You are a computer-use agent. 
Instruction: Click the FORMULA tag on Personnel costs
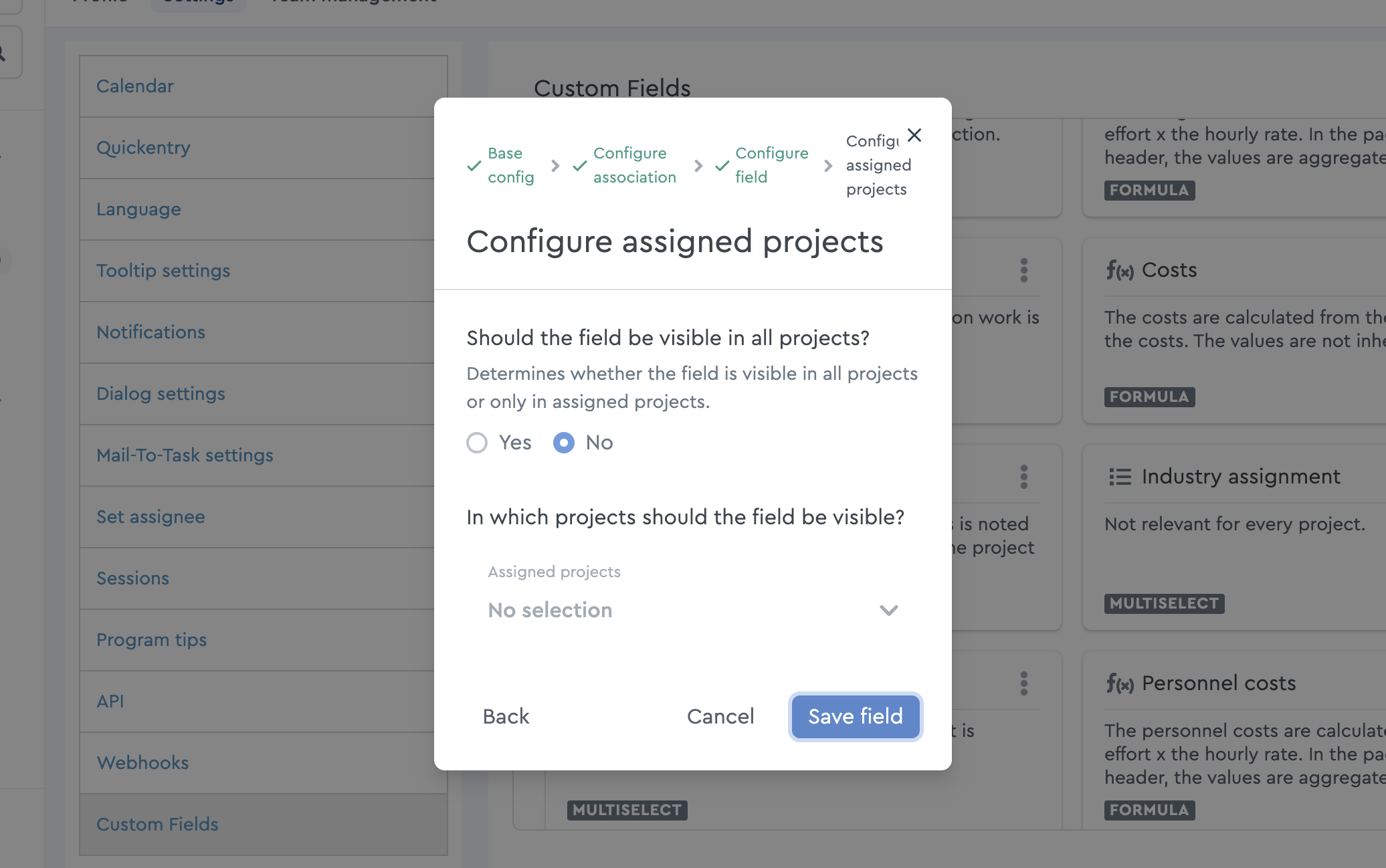pyautogui.click(x=1149, y=810)
